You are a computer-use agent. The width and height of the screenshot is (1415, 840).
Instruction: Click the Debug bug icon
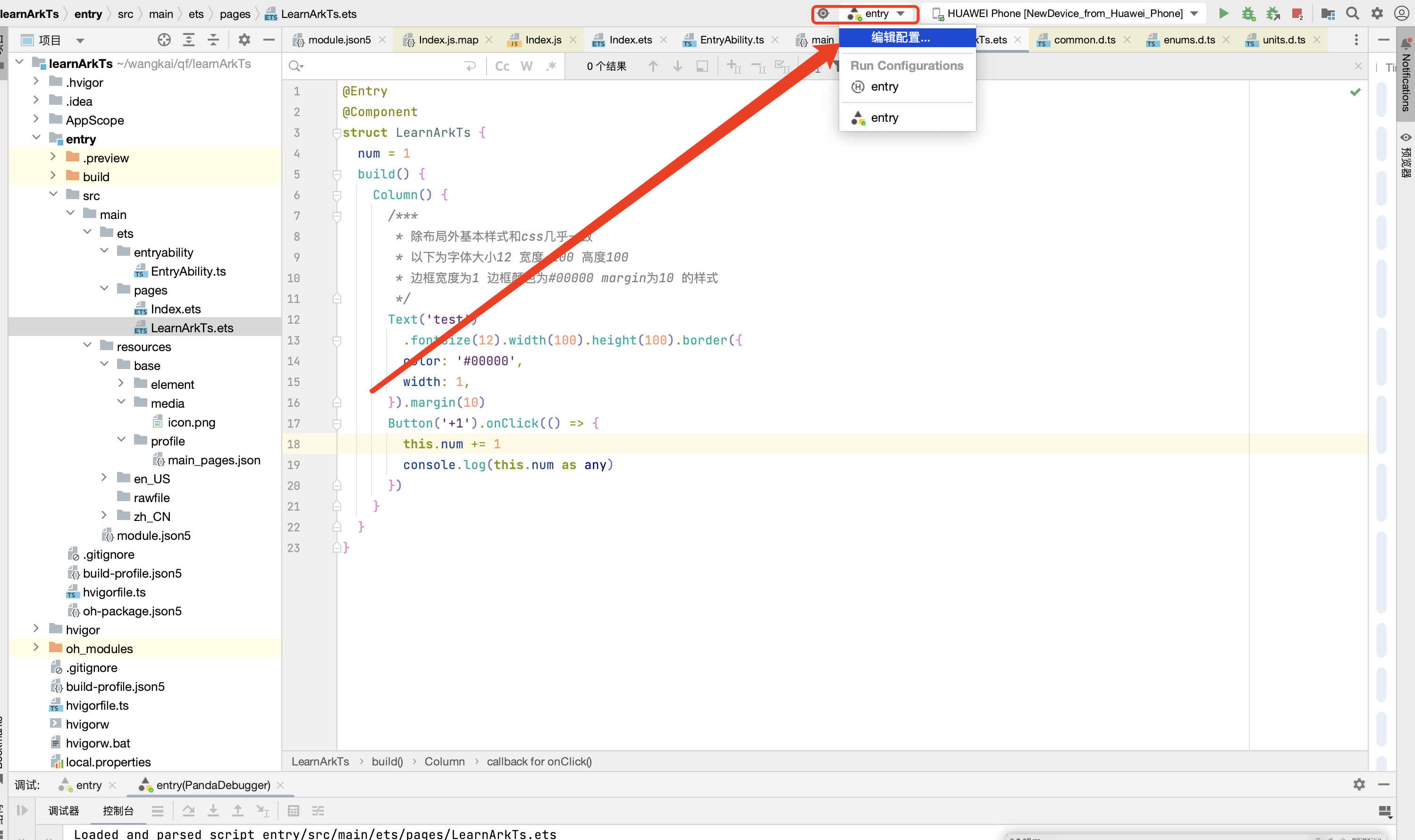tap(1248, 14)
